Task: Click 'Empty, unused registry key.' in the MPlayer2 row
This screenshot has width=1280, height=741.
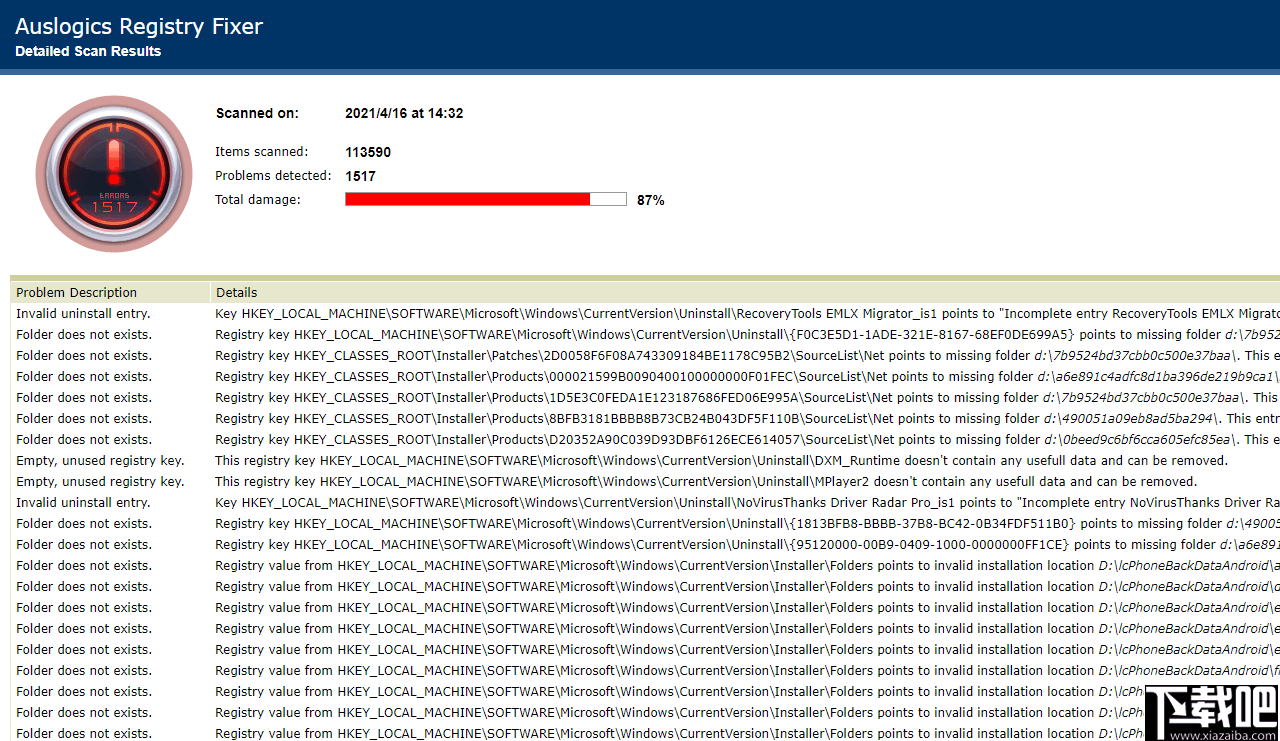Action: point(100,482)
